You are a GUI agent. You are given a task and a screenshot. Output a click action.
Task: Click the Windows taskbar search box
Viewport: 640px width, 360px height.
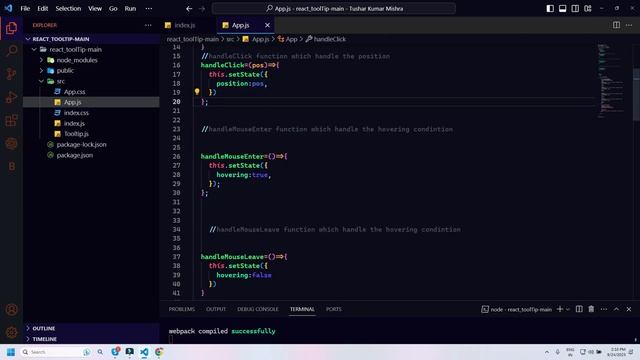tap(55, 352)
